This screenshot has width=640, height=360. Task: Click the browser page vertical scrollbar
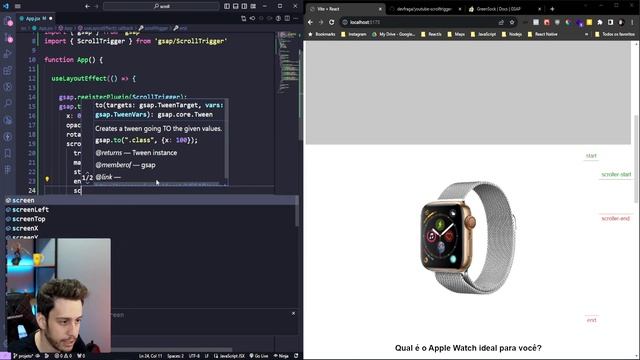pyautogui.click(x=637, y=159)
